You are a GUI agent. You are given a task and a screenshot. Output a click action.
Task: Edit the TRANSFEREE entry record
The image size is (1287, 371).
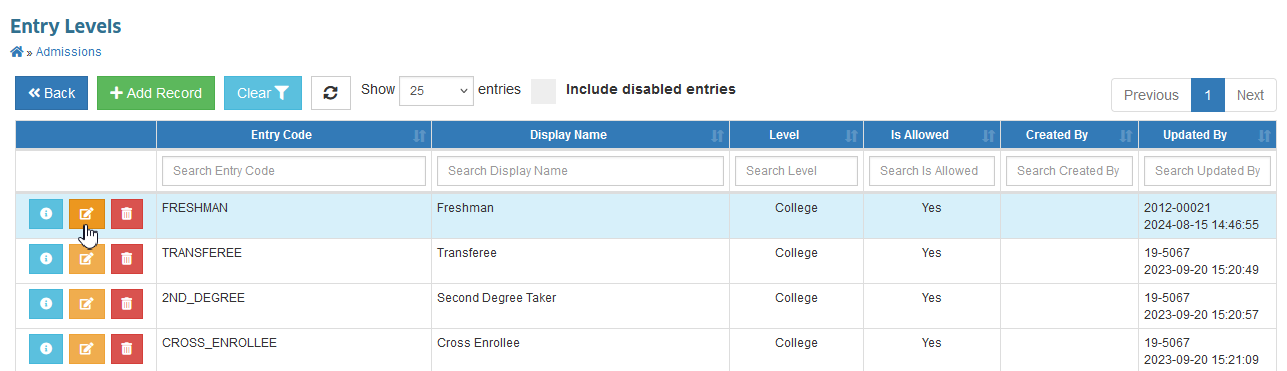tap(86, 259)
